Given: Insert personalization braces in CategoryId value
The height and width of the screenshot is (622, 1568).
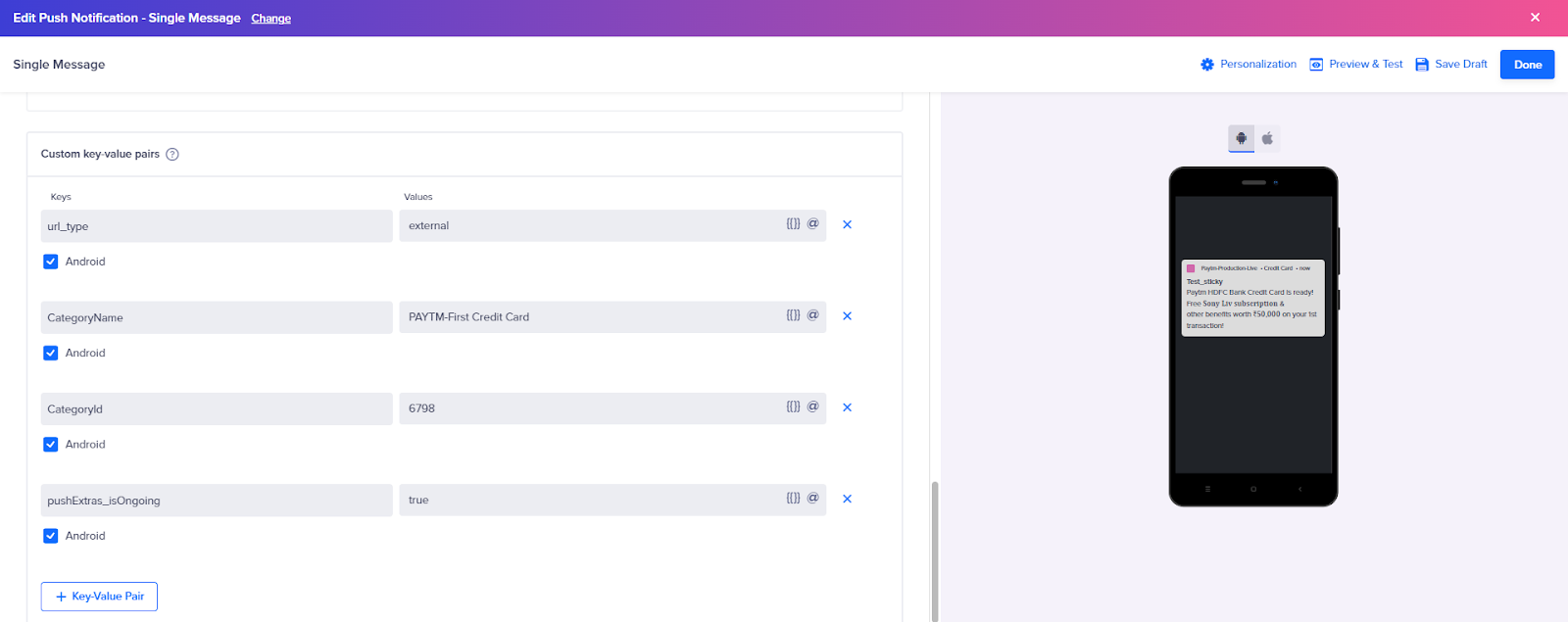Looking at the screenshot, I should click(793, 407).
